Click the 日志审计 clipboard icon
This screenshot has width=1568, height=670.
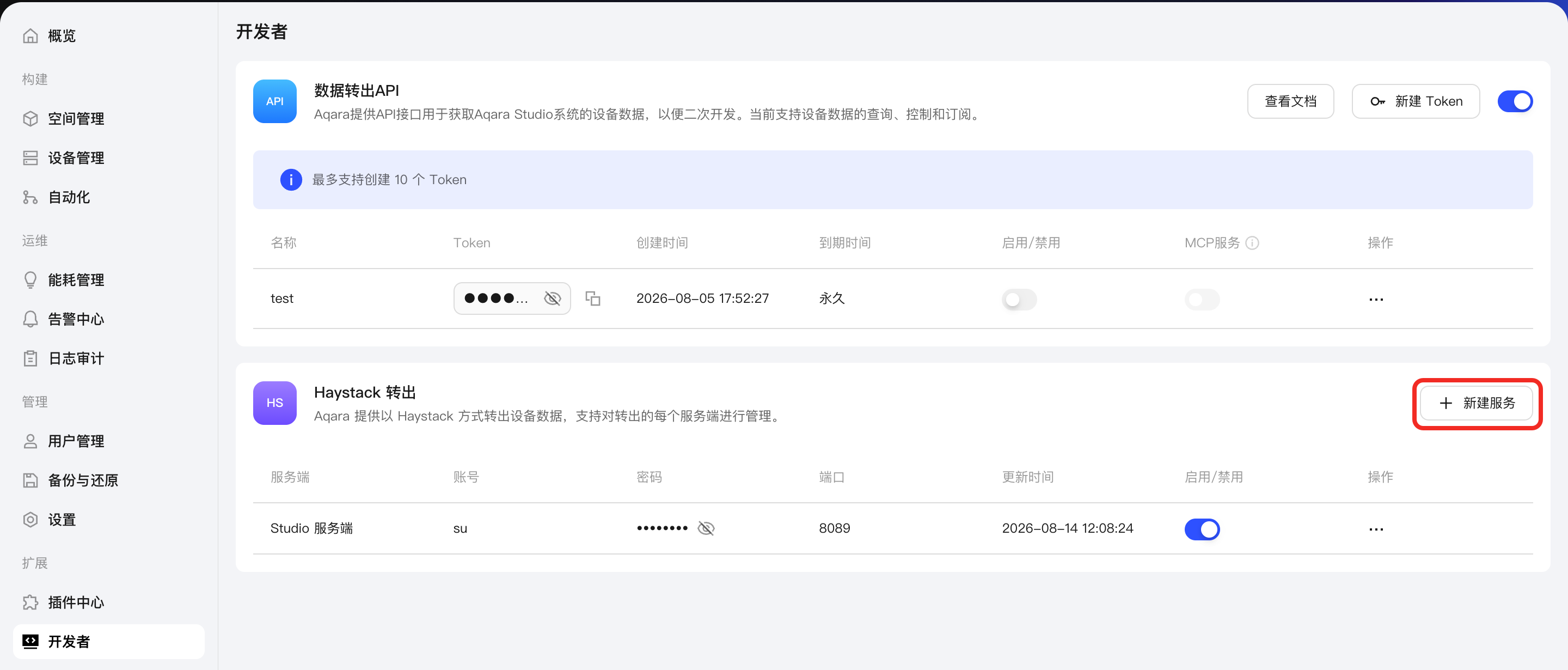click(x=30, y=359)
